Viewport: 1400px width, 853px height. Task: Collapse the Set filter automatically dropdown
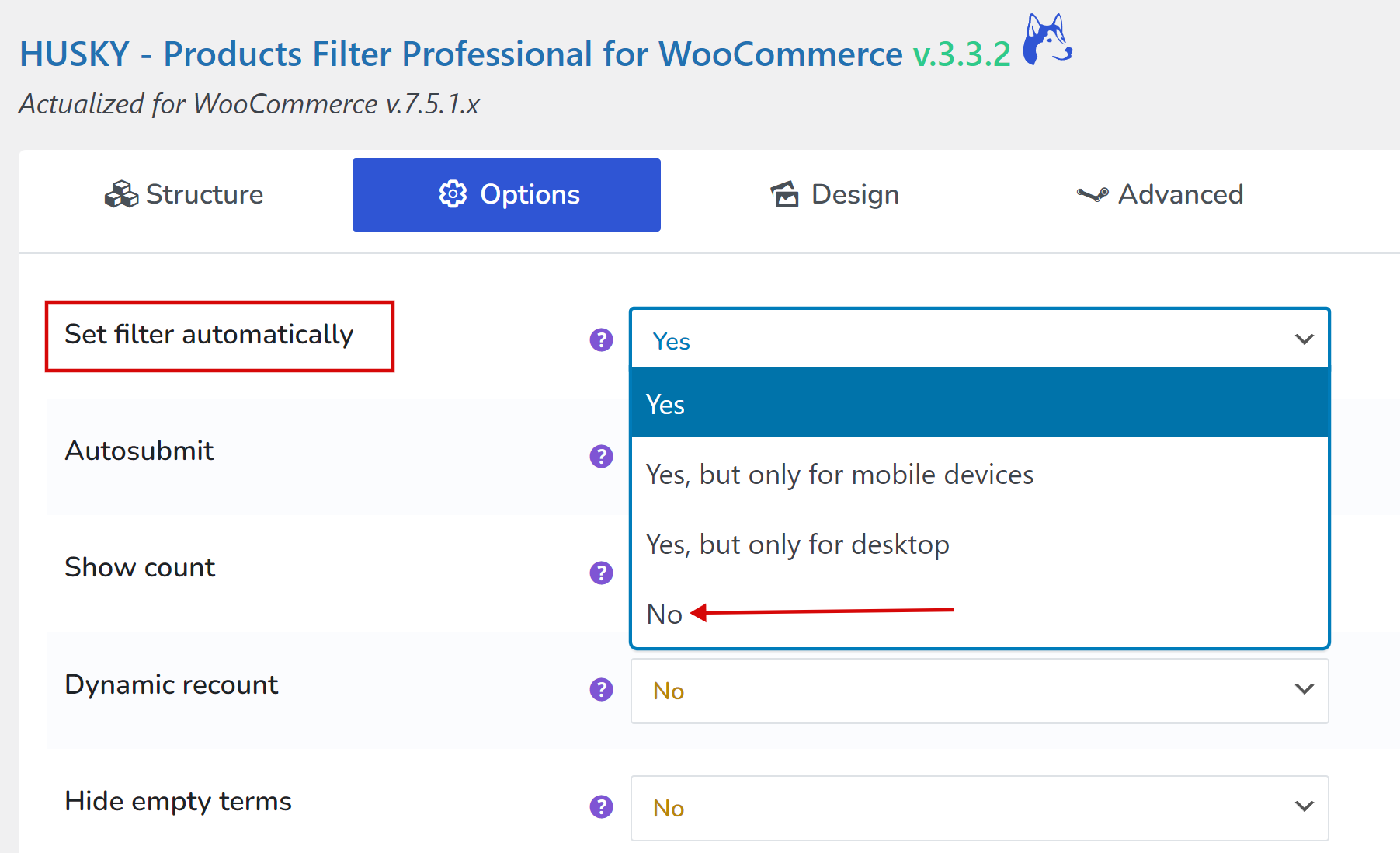click(x=980, y=339)
